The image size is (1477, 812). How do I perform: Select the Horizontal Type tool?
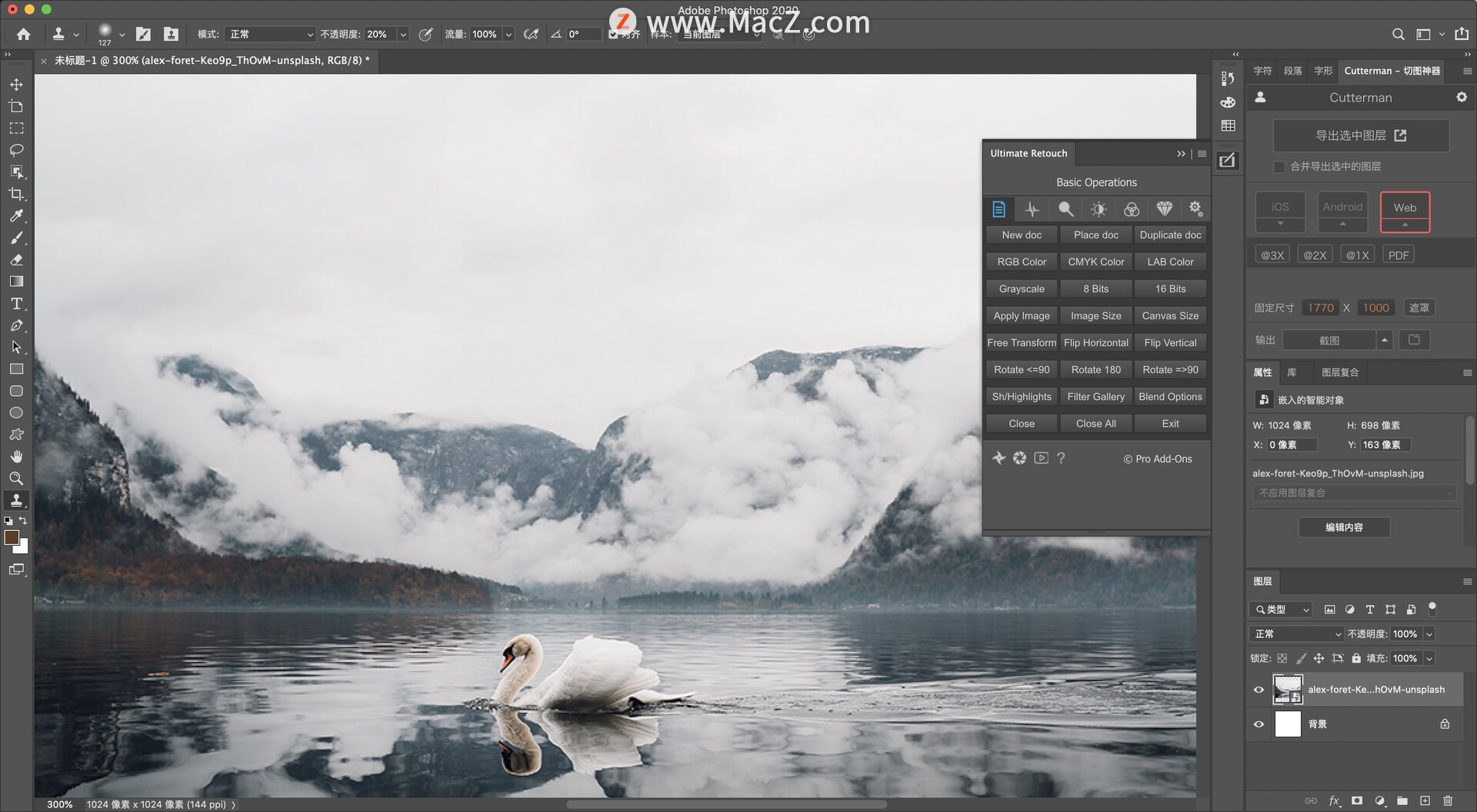click(x=16, y=304)
